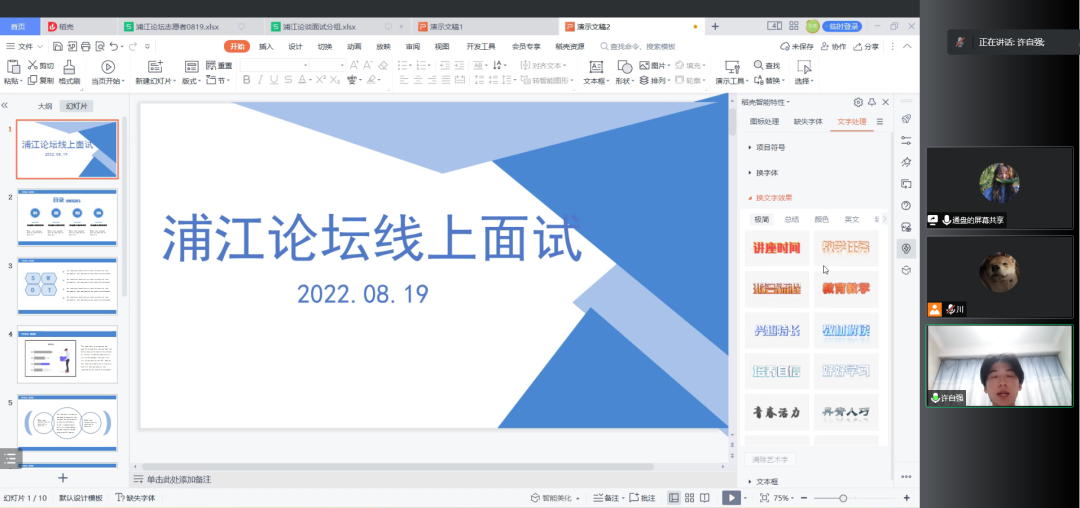Toggle italic formatting

tap(260, 81)
